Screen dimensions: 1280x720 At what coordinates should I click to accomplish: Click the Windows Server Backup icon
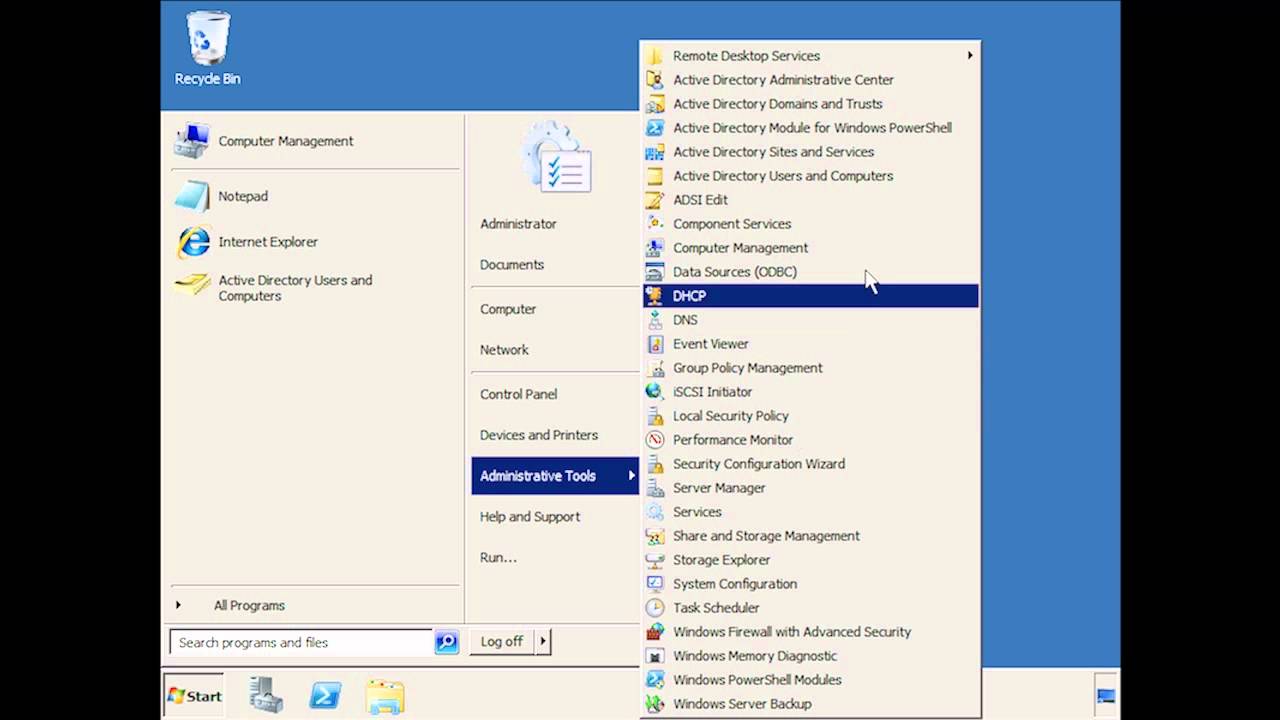click(654, 704)
